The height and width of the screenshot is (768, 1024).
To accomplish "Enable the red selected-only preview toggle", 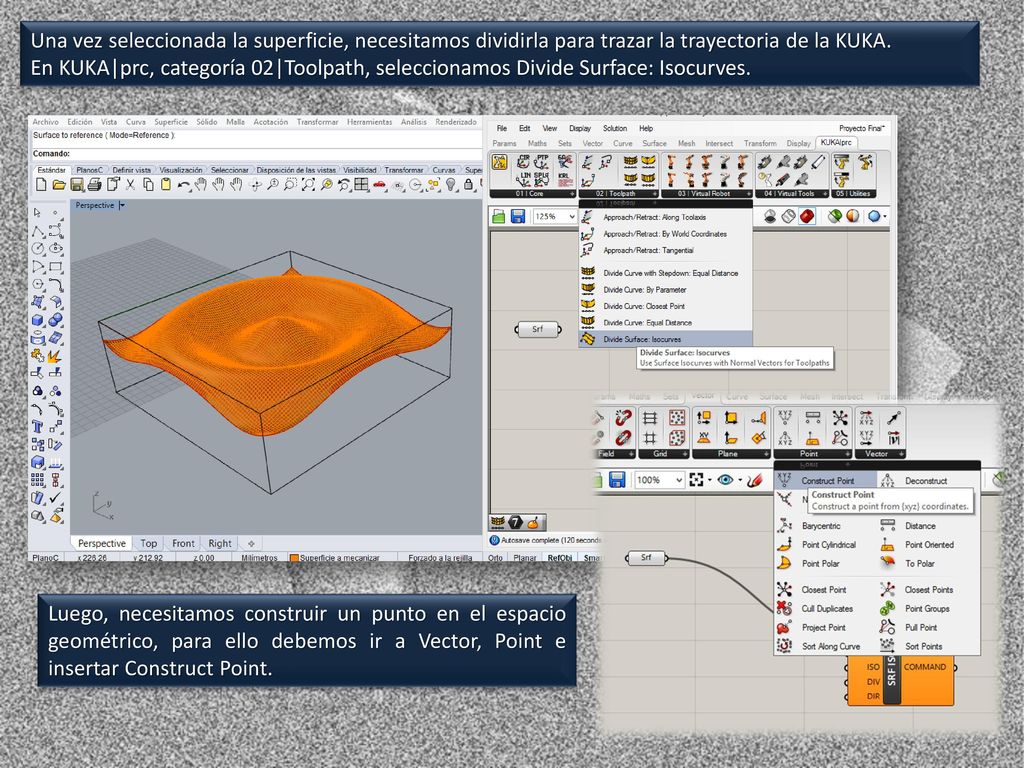I will click(x=807, y=216).
